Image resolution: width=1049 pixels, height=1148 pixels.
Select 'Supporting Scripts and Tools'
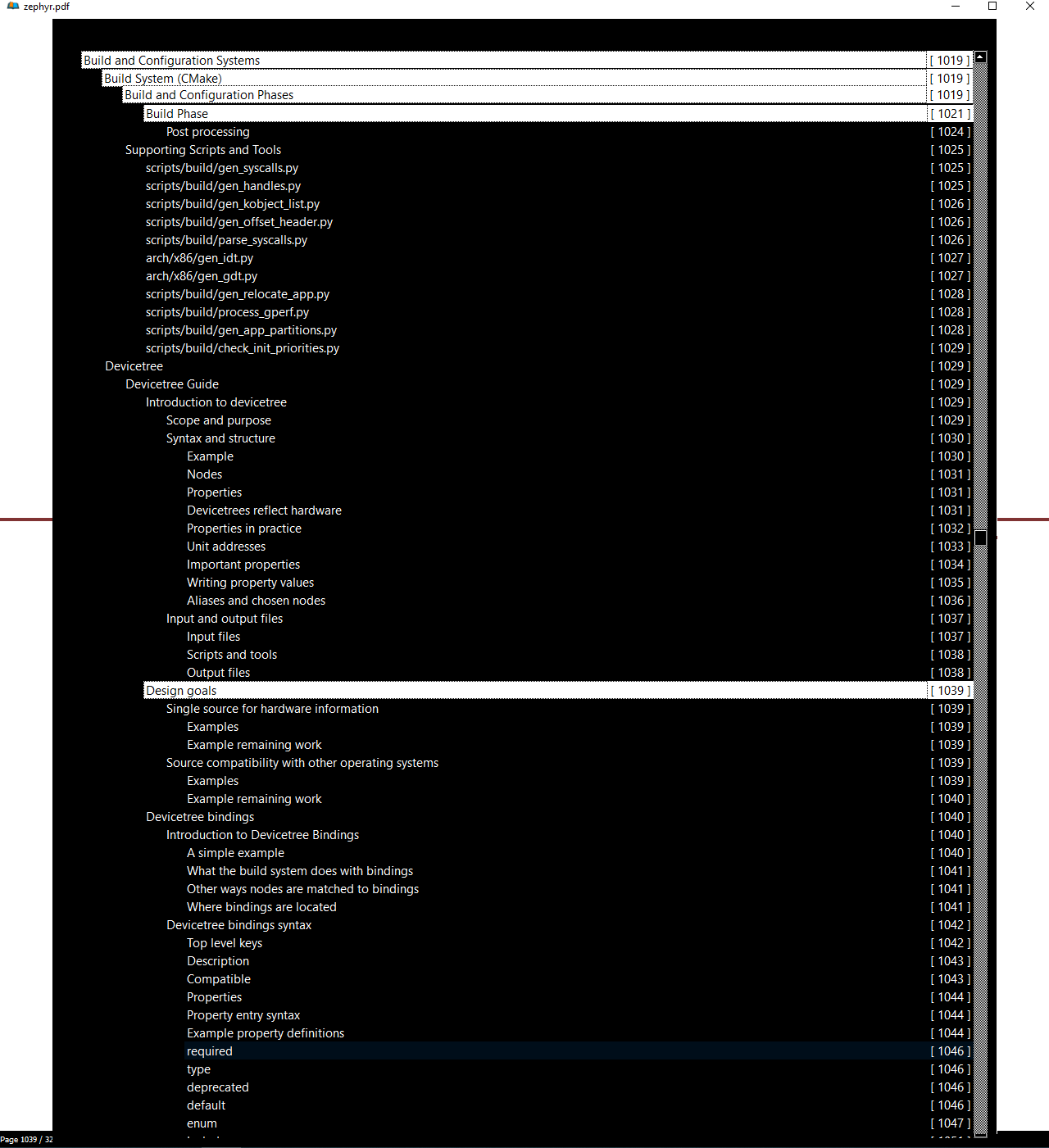pos(202,149)
